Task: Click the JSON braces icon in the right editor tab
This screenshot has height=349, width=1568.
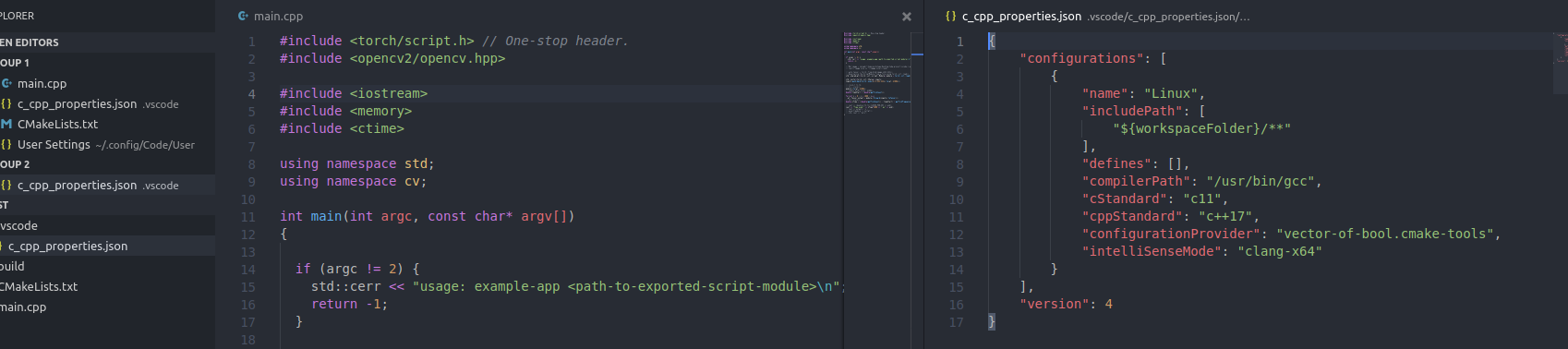Action: pos(950,16)
